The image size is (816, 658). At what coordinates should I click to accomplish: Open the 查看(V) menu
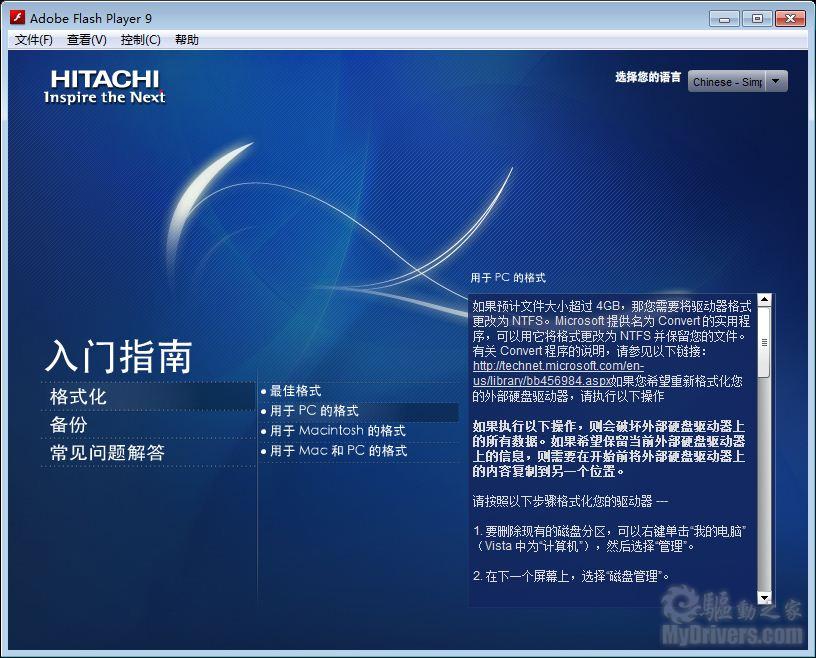(87, 40)
